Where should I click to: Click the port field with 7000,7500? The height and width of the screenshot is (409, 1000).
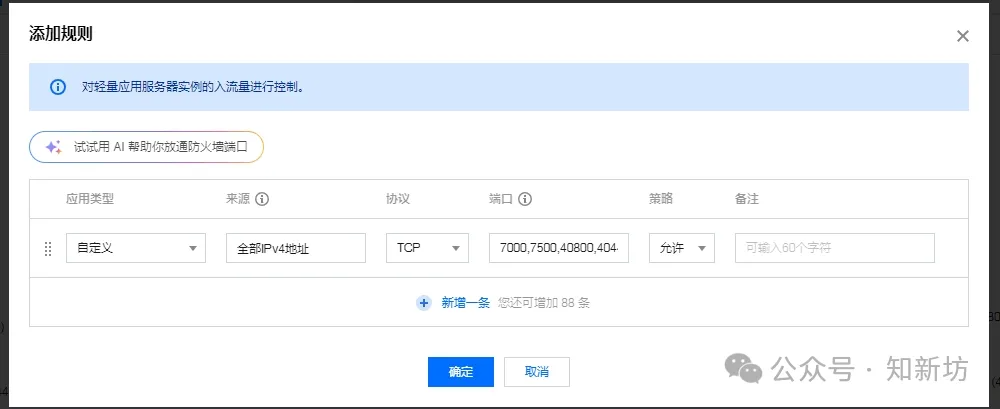tap(559, 248)
